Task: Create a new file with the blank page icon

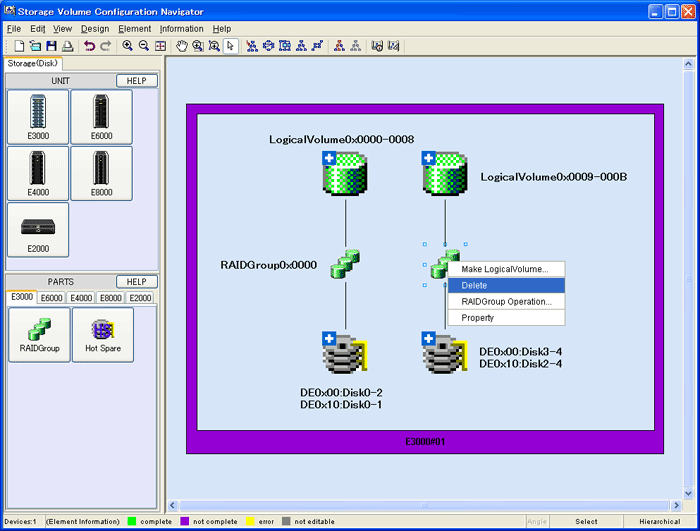Action: (x=19, y=46)
